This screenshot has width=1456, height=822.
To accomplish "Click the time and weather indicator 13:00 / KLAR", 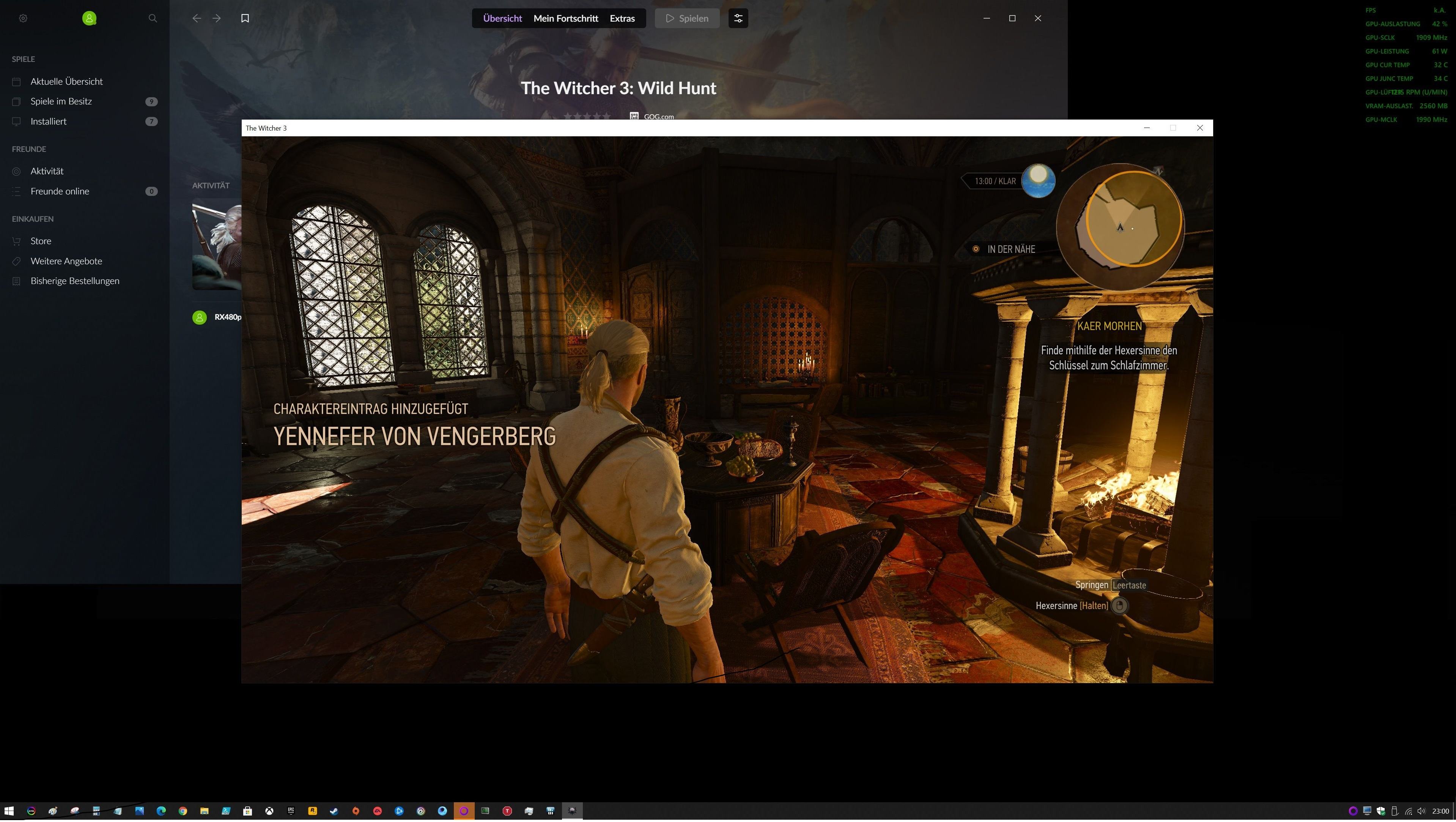I will (1008, 181).
